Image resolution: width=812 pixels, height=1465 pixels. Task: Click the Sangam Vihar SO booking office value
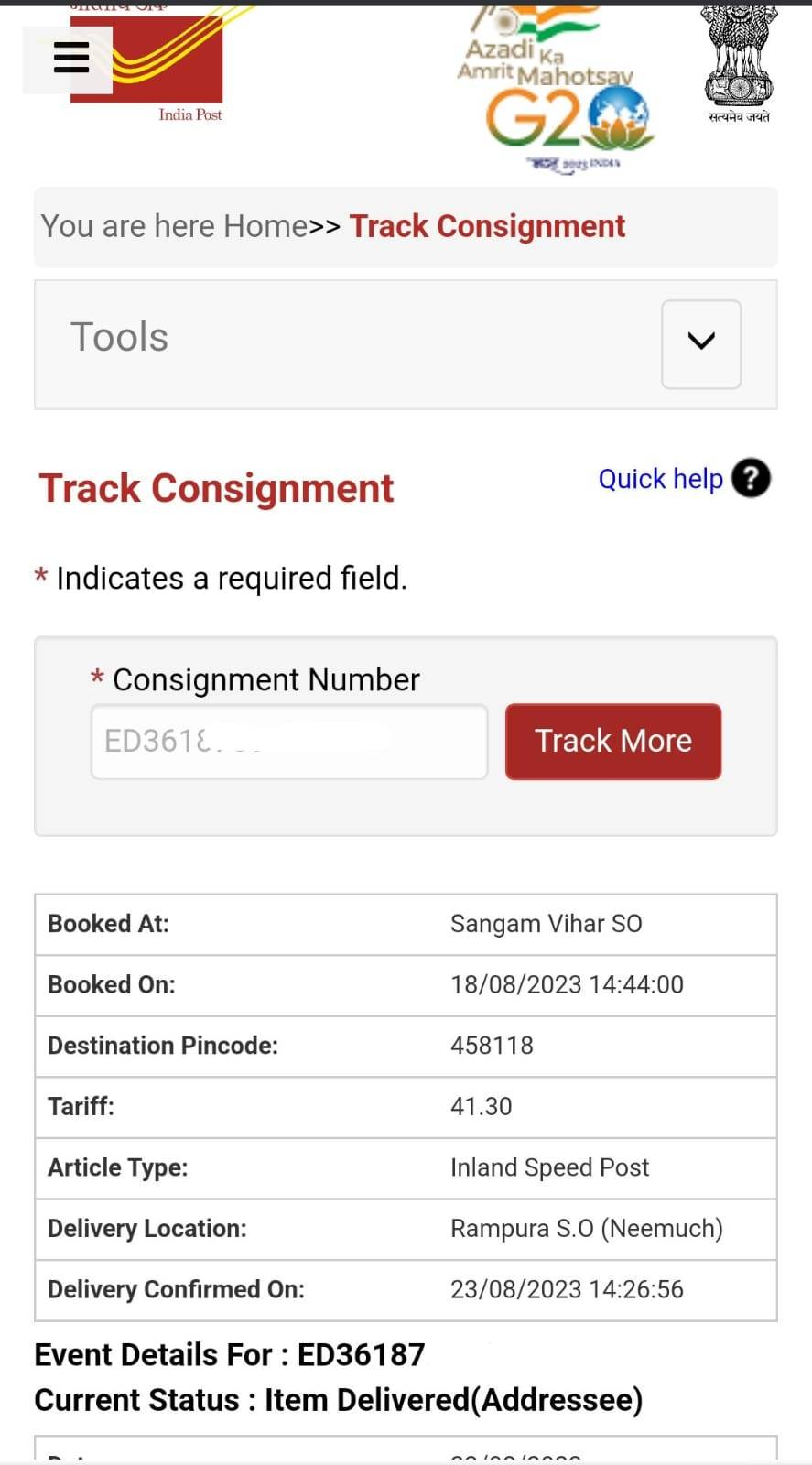546,924
